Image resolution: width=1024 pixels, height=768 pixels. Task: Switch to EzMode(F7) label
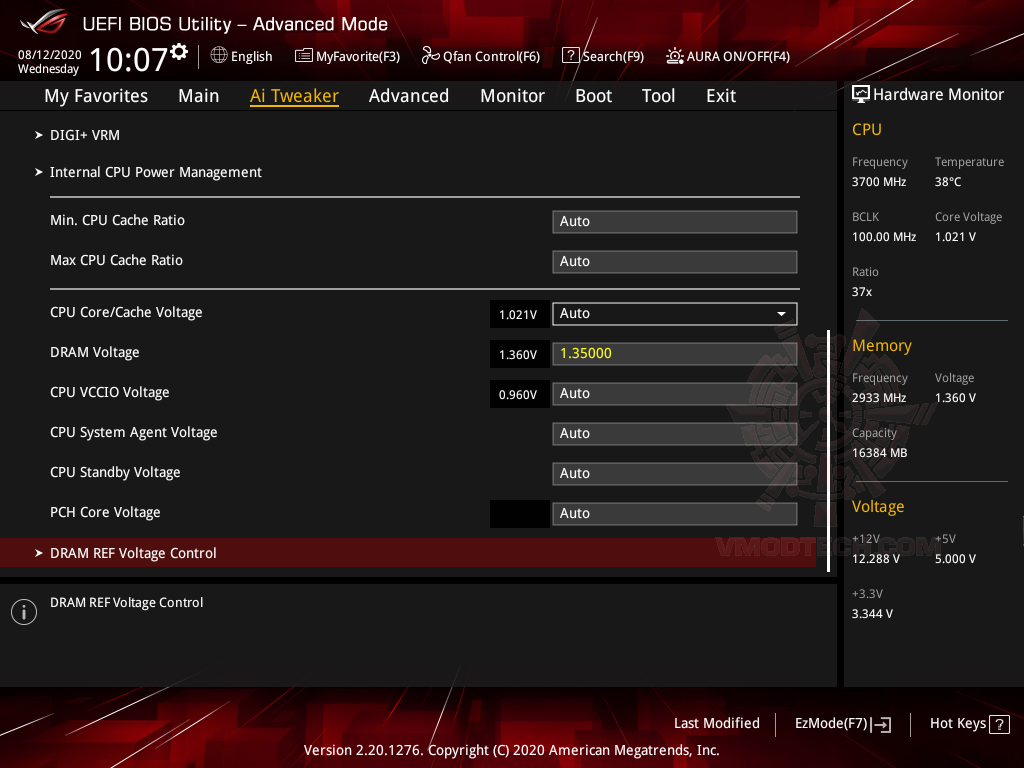click(831, 724)
